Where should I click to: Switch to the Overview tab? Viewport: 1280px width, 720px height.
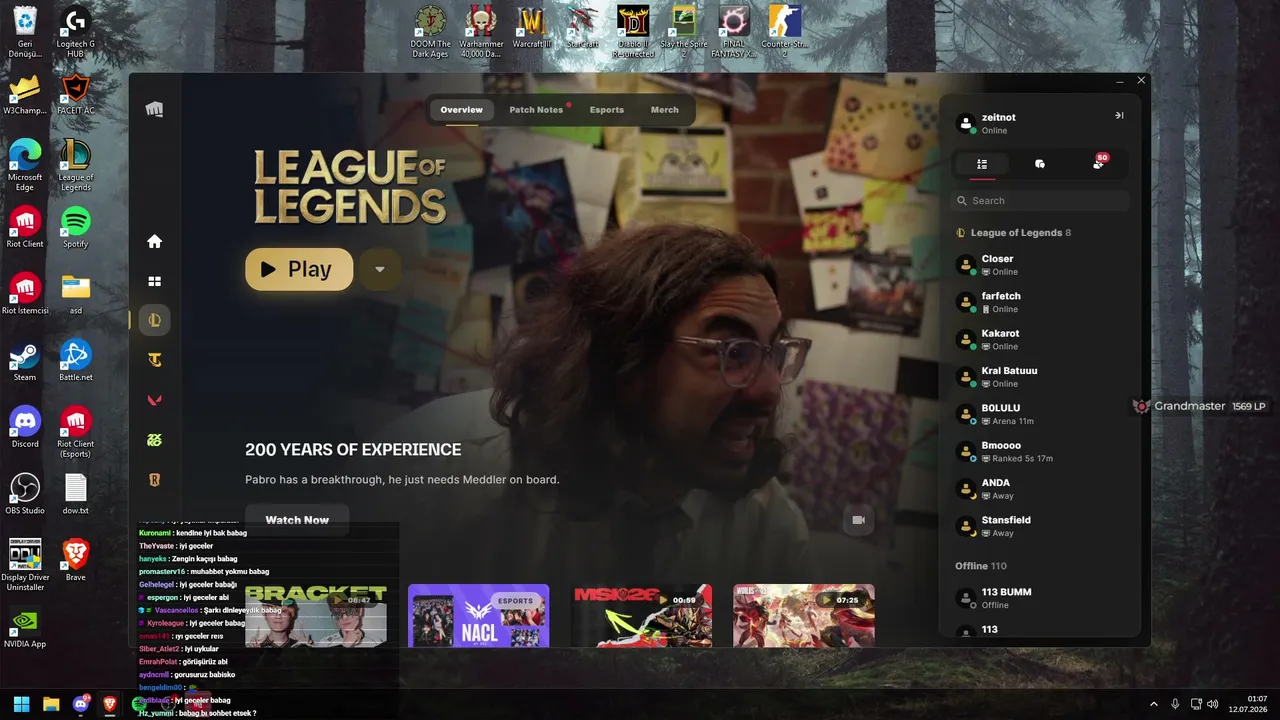point(461,110)
